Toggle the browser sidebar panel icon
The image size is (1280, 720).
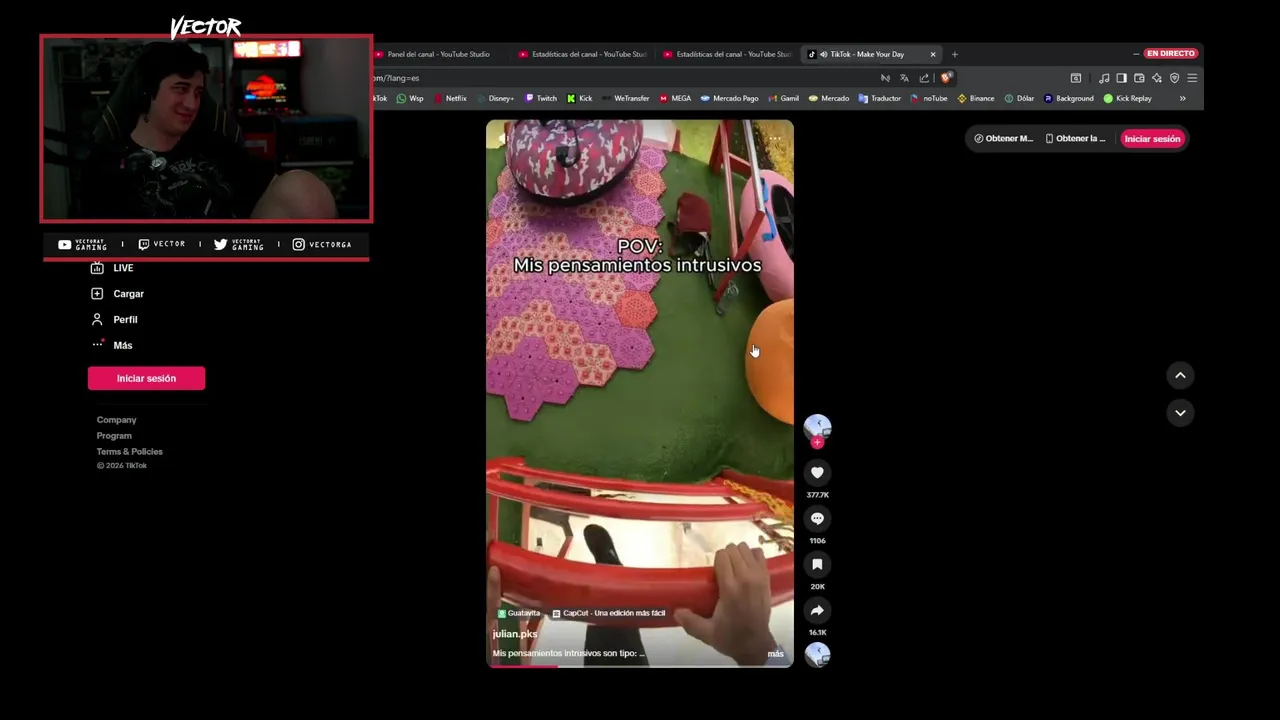point(1121,78)
